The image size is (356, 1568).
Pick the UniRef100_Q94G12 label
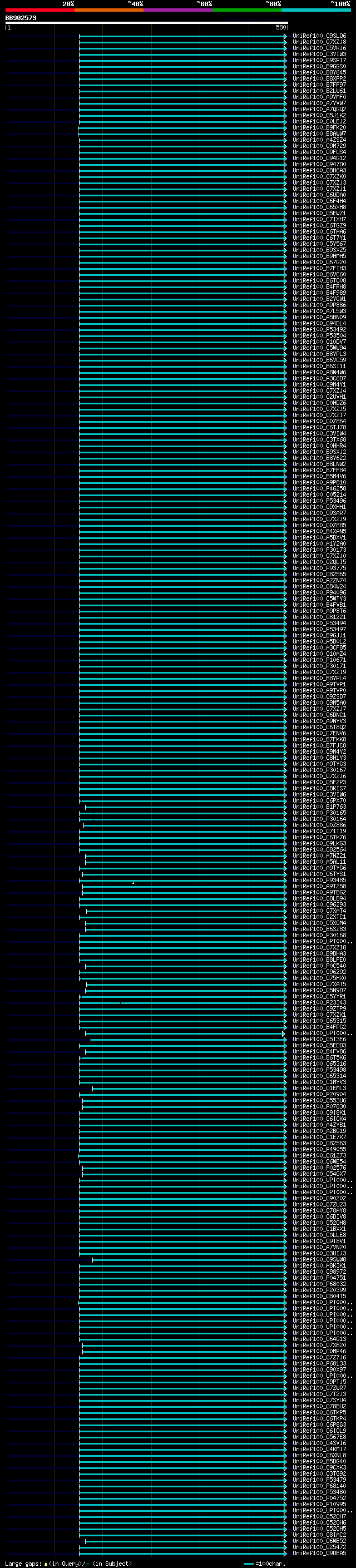(319, 159)
